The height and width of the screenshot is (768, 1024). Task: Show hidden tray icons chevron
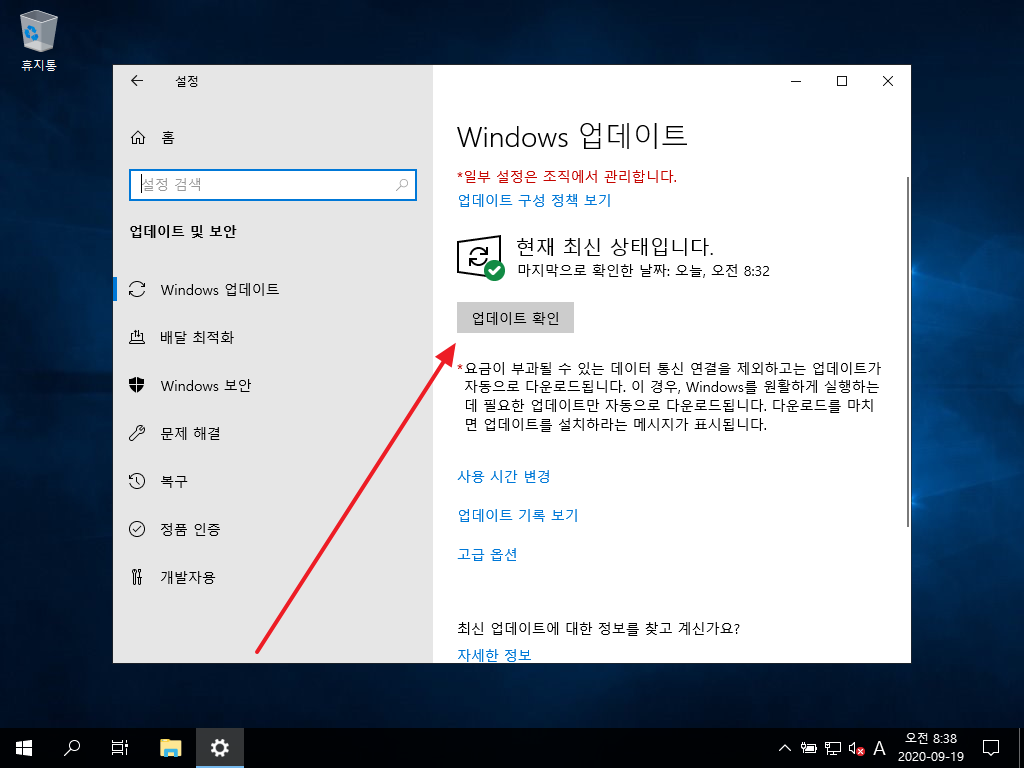(786, 748)
